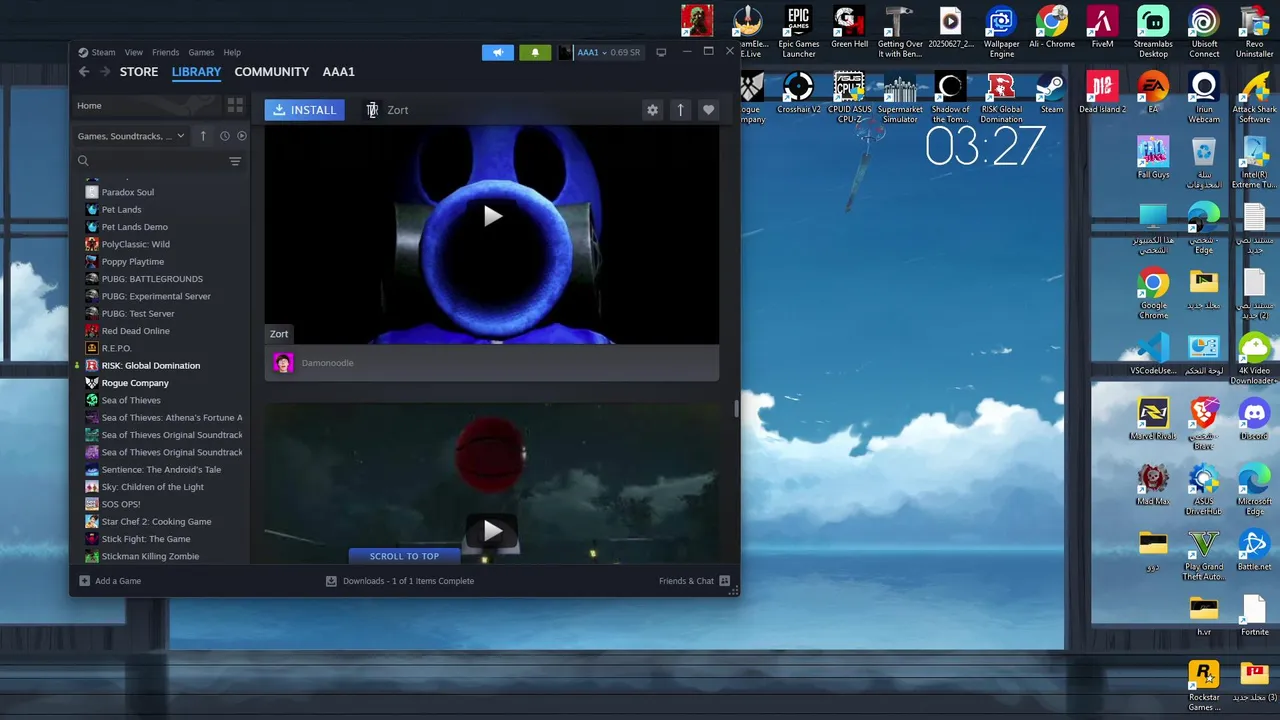
Task: Open Crosshair V2 desktop shortcut
Action: (798, 93)
